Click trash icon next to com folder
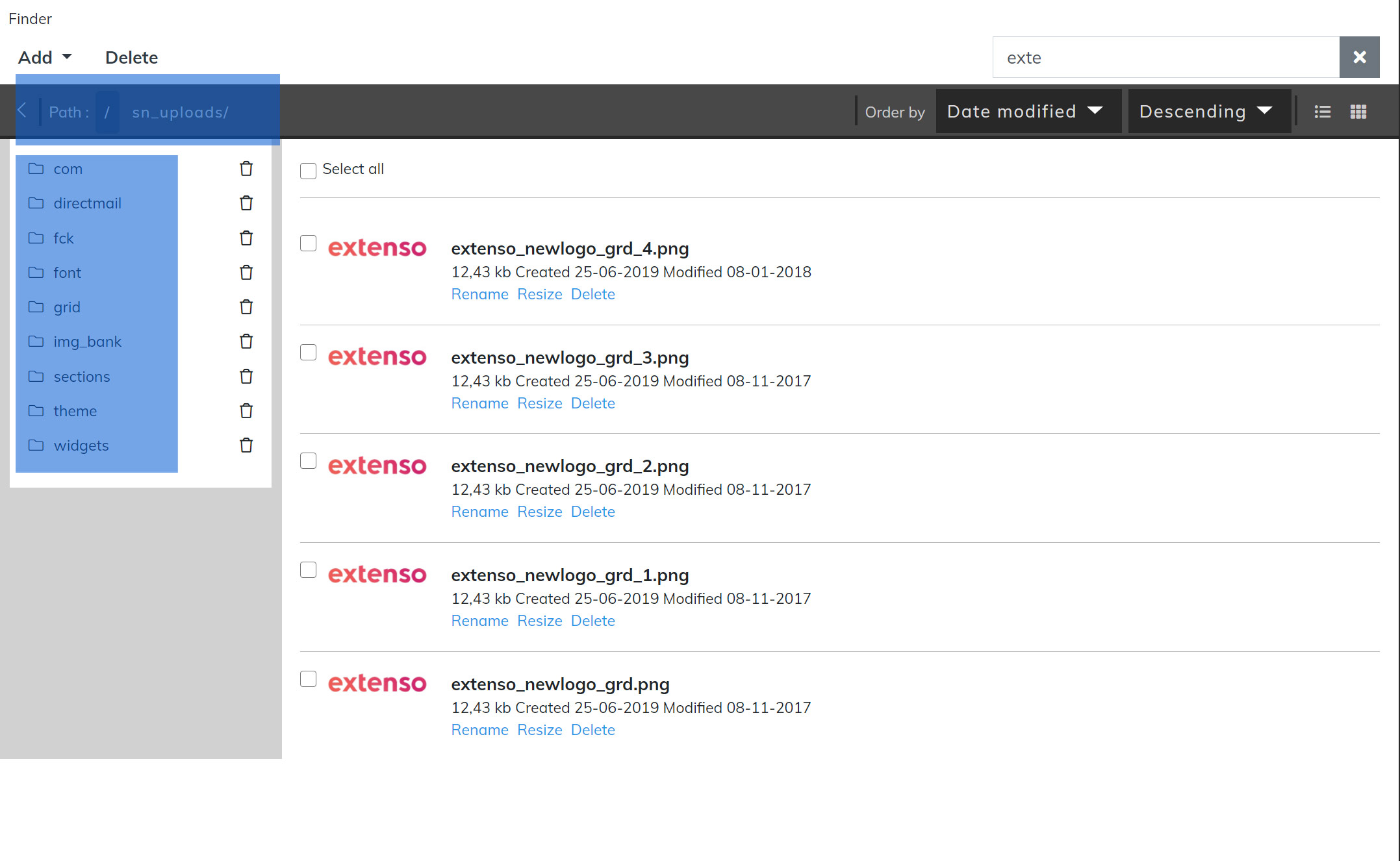 click(246, 169)
